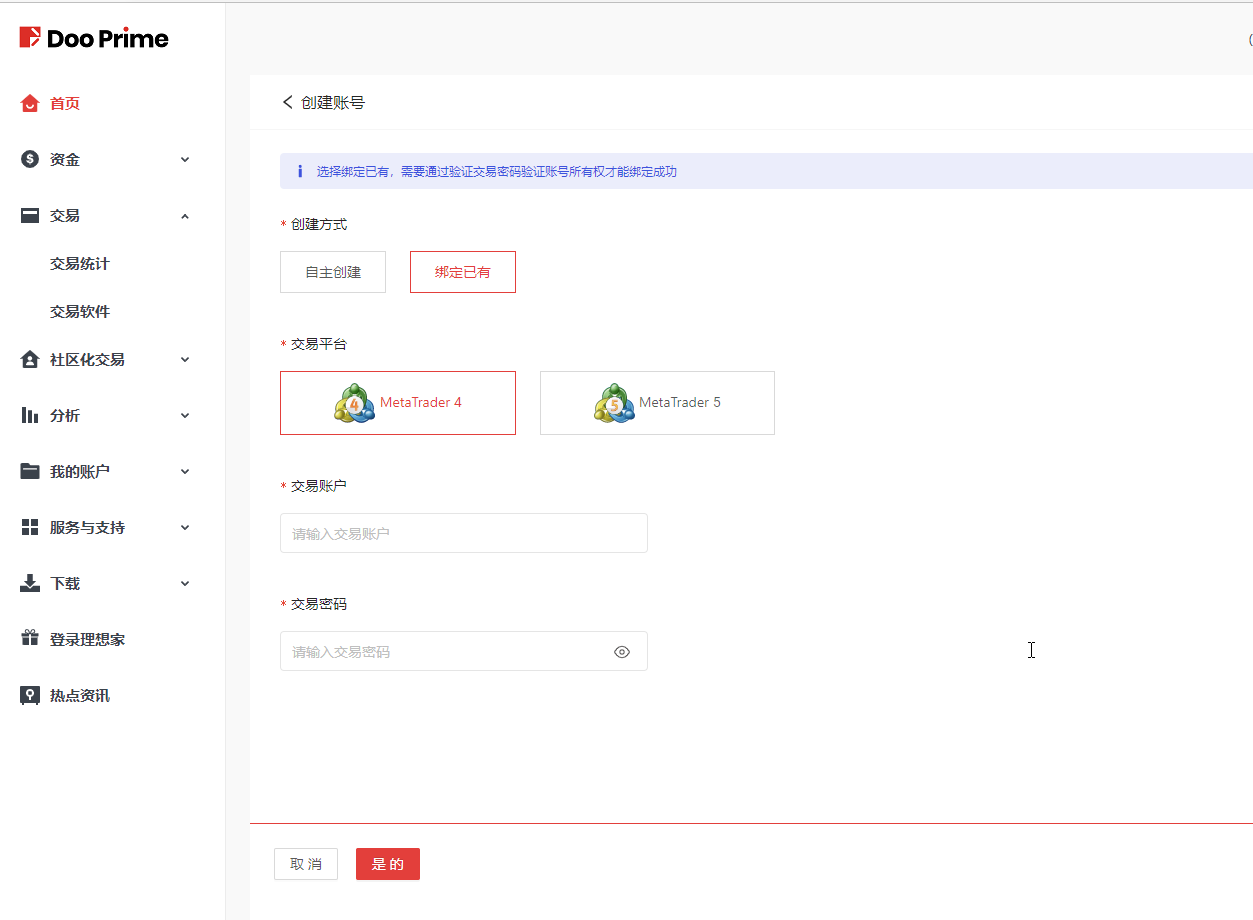Open the 交易软件 submenu item
The image size is (1253, 920).
[80, 312]
